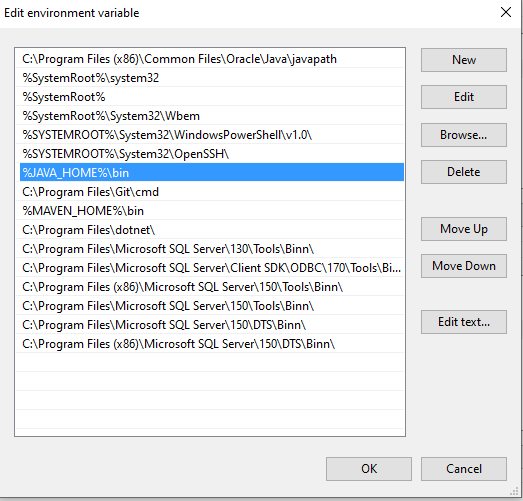Move the selected entry up
Viewport: 523px width, 501px height.
coord(464,229)
